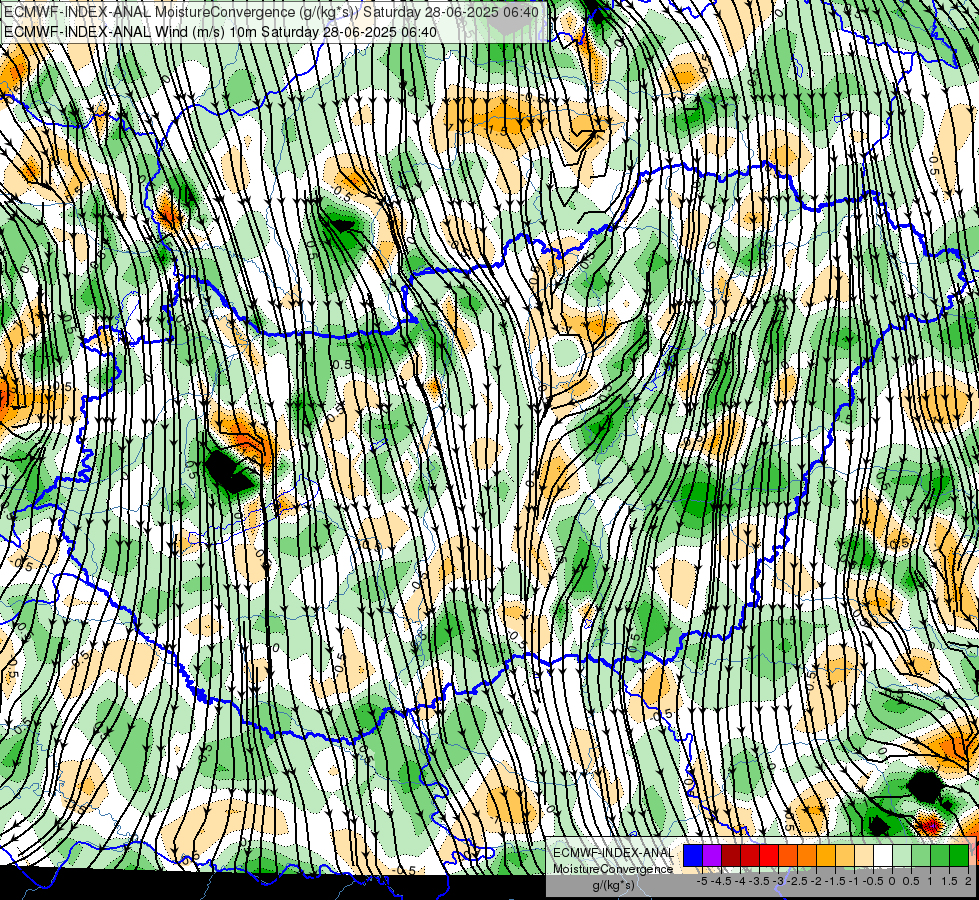Click the -4.5 legend tick label
Screen dimensions: 979x900
tap(721, 881)
